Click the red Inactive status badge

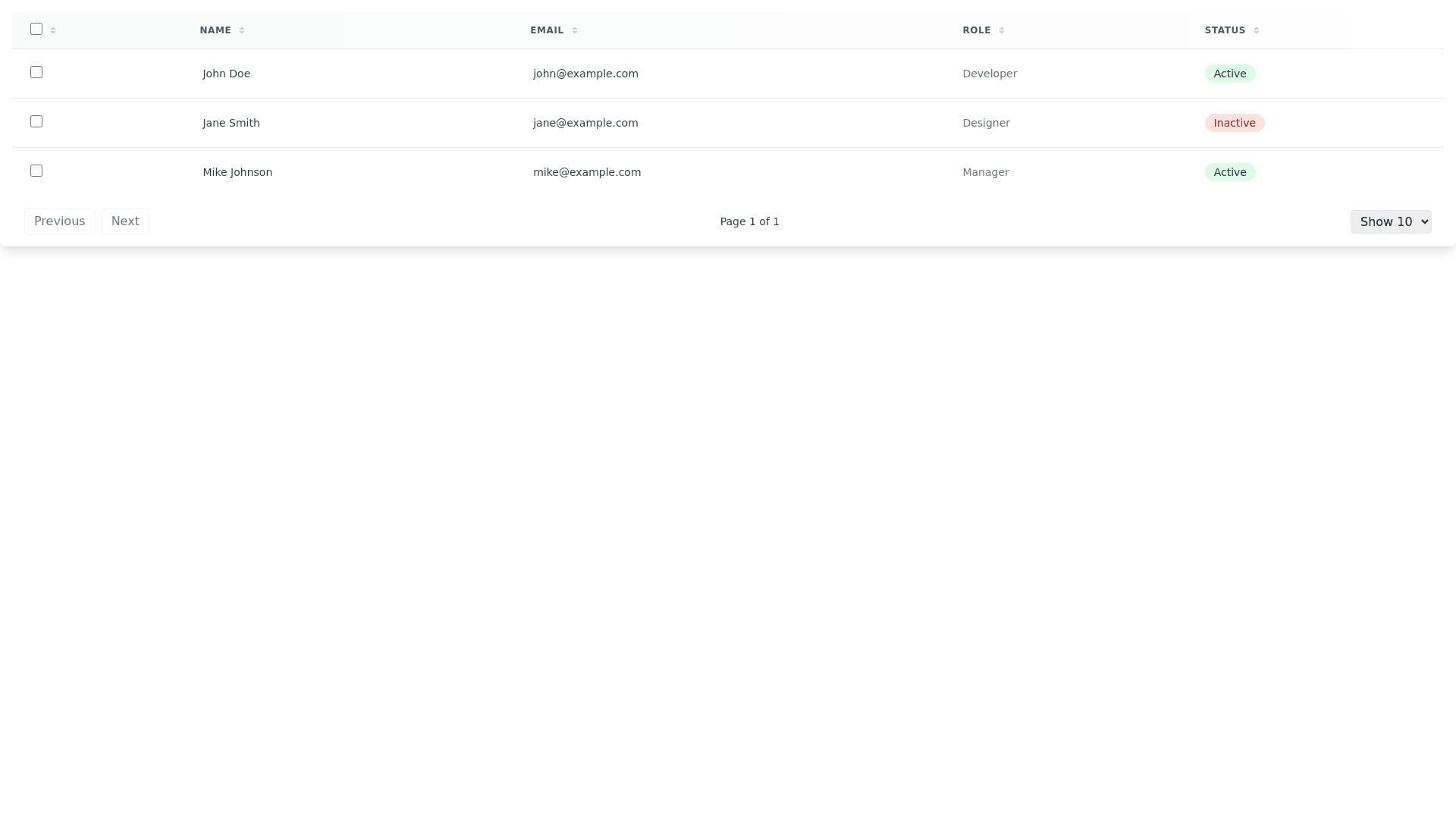1234,123
